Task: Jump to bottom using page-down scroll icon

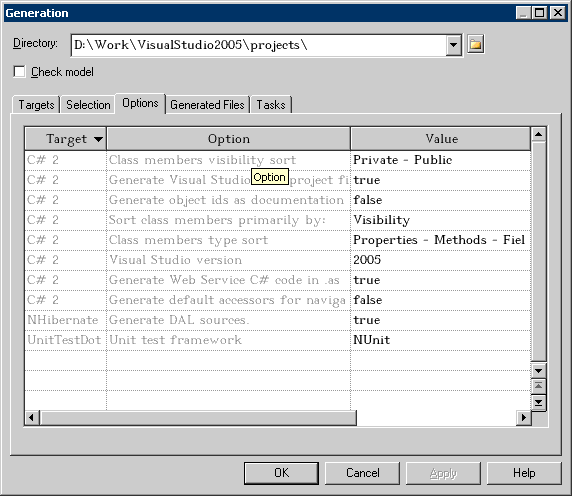Action: pyautogui.click(x=538, y=402)
